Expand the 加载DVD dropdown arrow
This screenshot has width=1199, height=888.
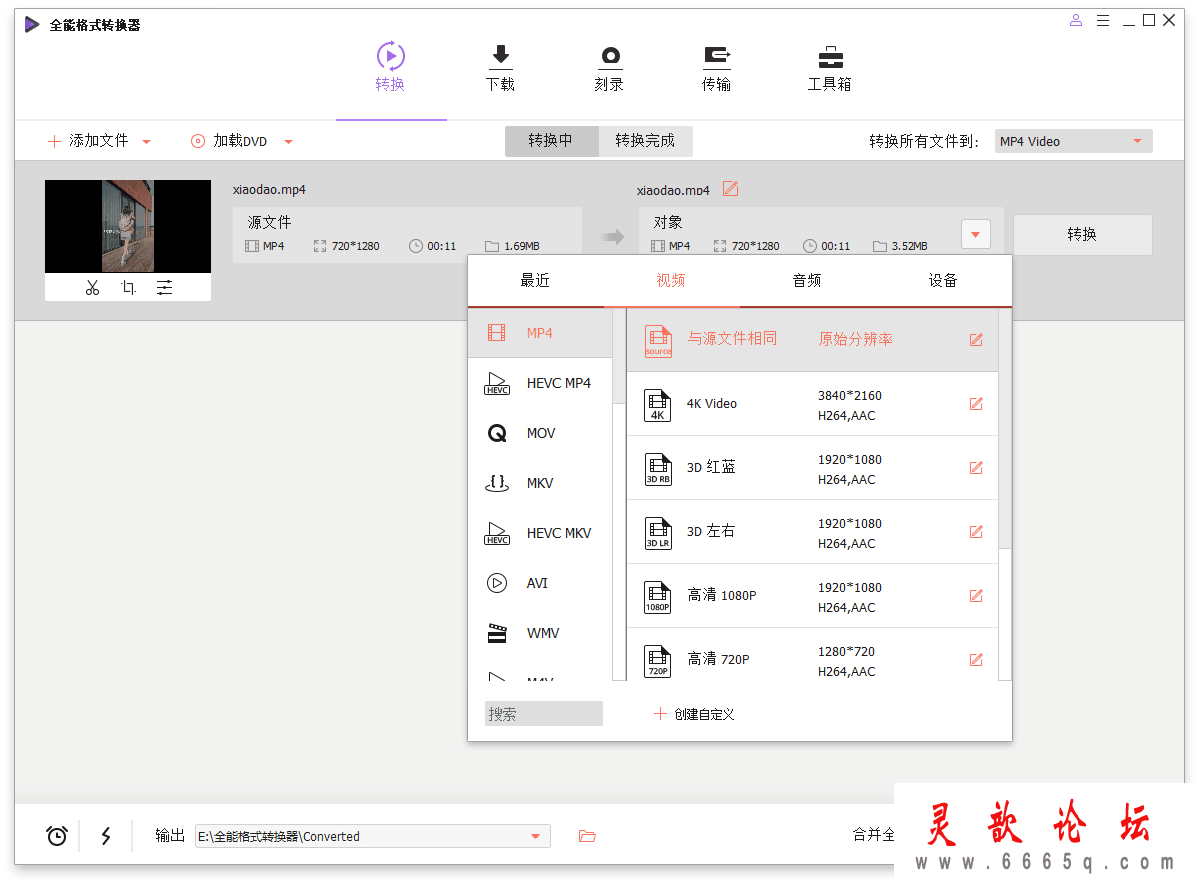coord(288,141)
